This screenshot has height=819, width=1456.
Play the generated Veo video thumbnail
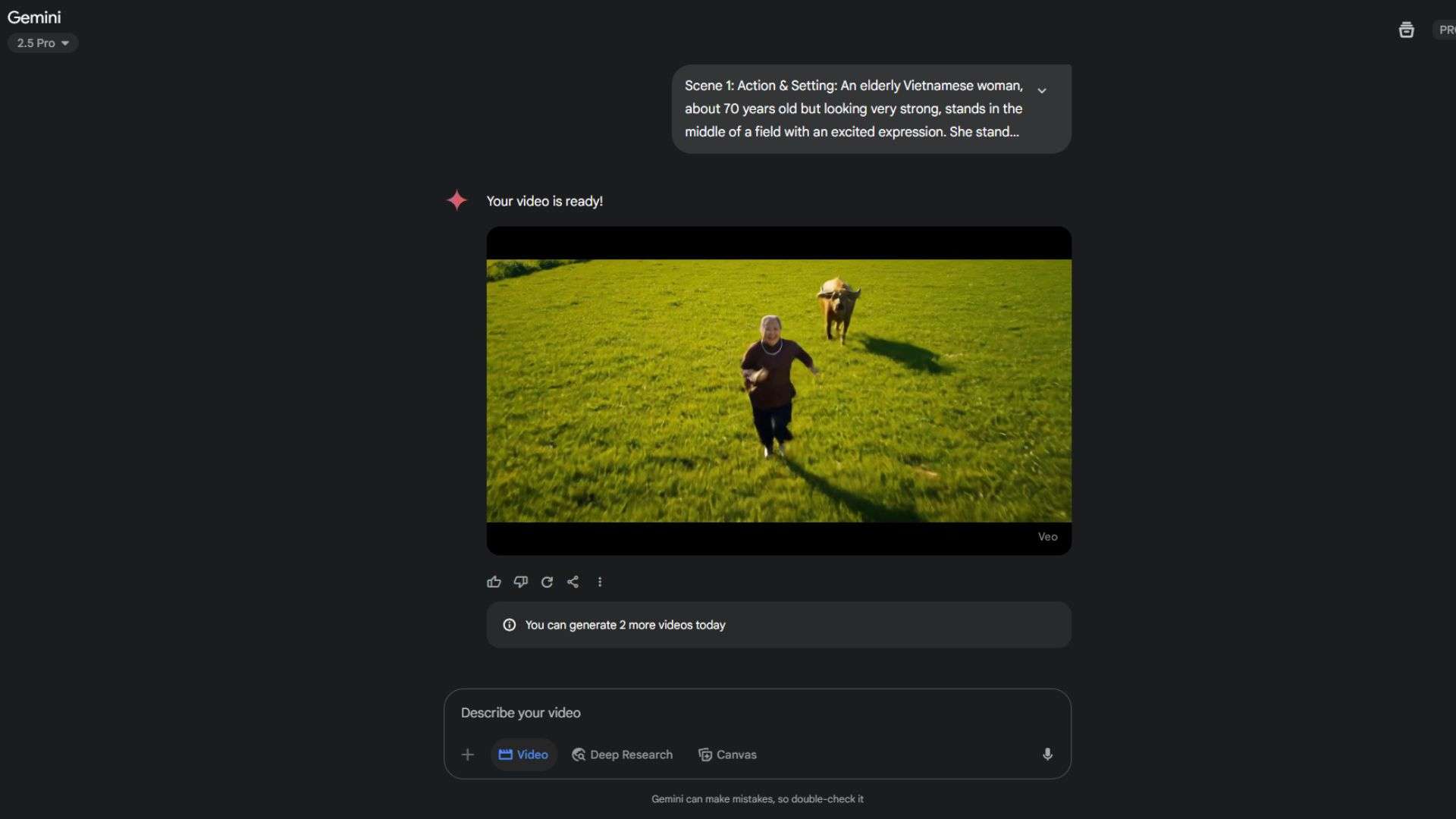click(779, 391)
